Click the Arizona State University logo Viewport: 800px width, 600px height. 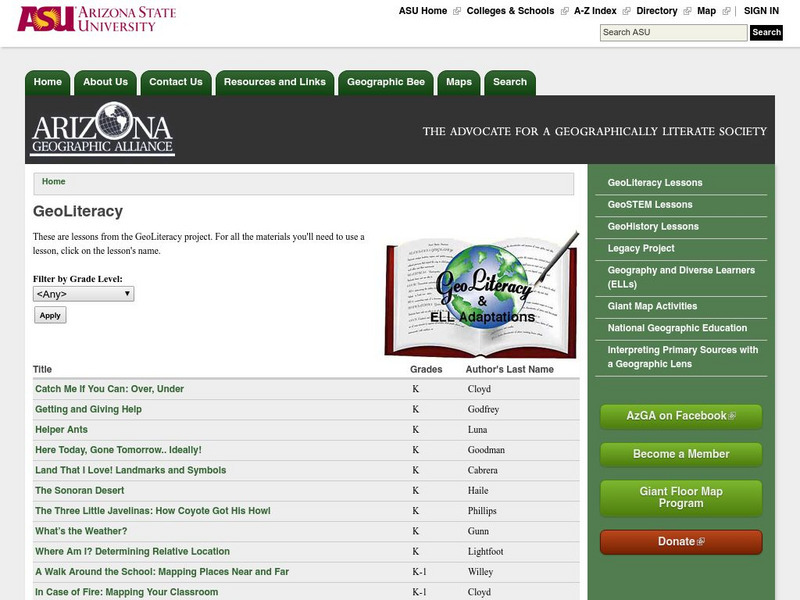[x=96, y=19]
